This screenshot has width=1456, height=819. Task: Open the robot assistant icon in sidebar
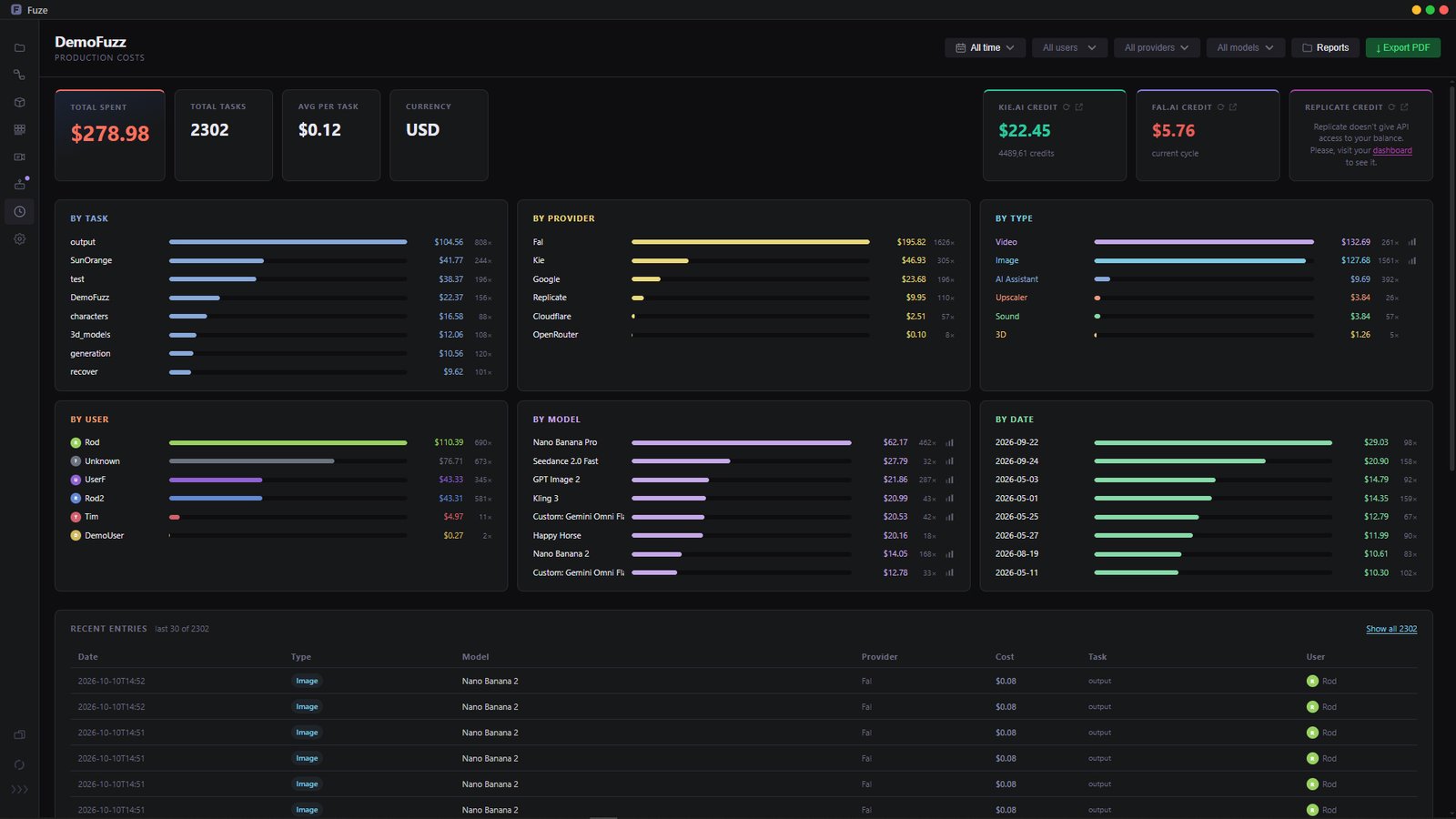19,184
